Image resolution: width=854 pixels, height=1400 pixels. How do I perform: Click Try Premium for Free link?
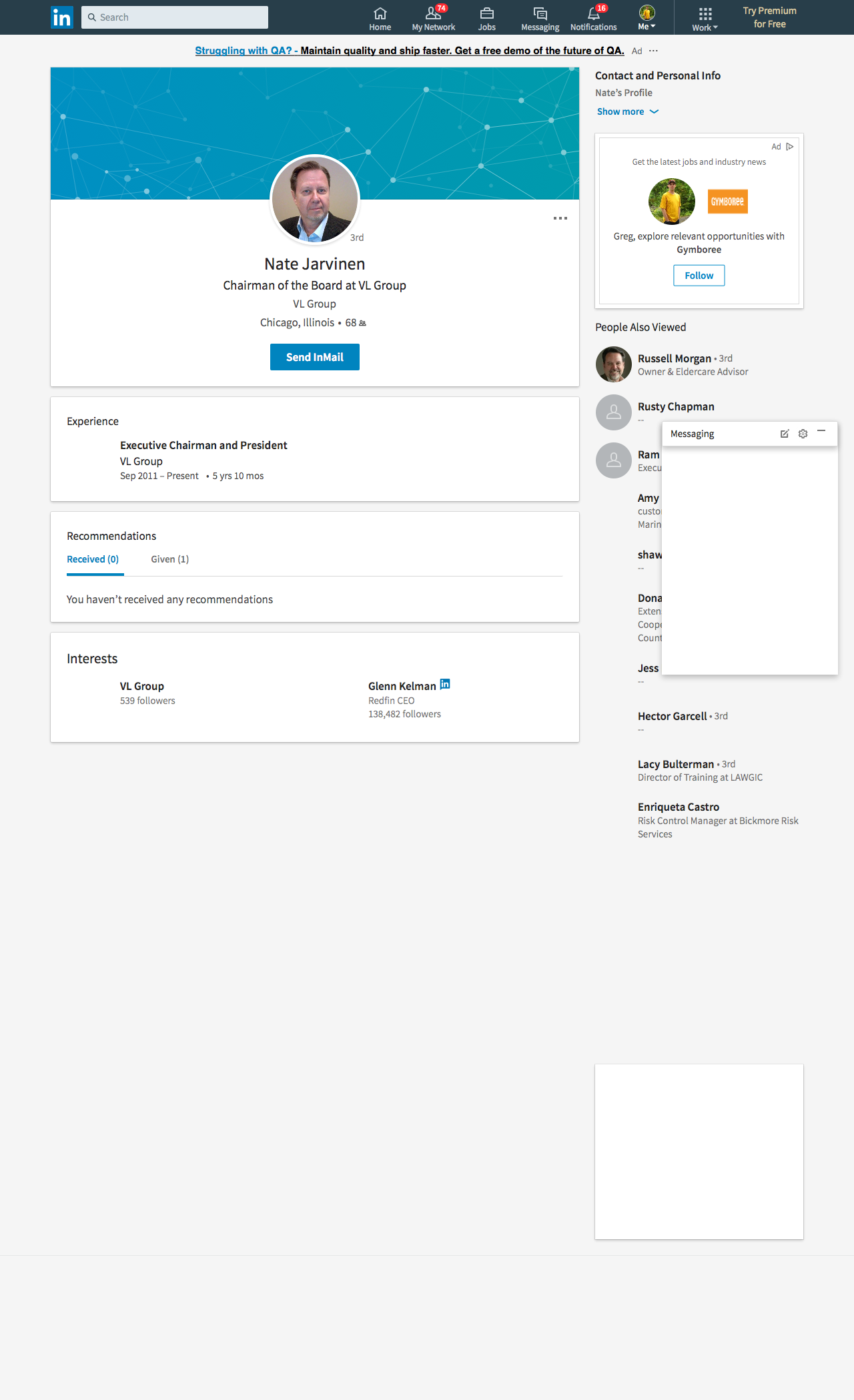pos(769,17)
